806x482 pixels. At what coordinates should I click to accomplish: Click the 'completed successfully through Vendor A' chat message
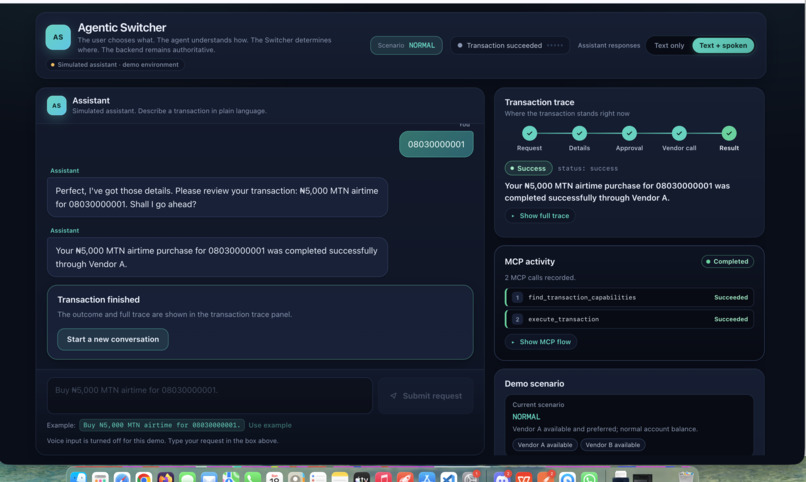(x=217, y=257)
